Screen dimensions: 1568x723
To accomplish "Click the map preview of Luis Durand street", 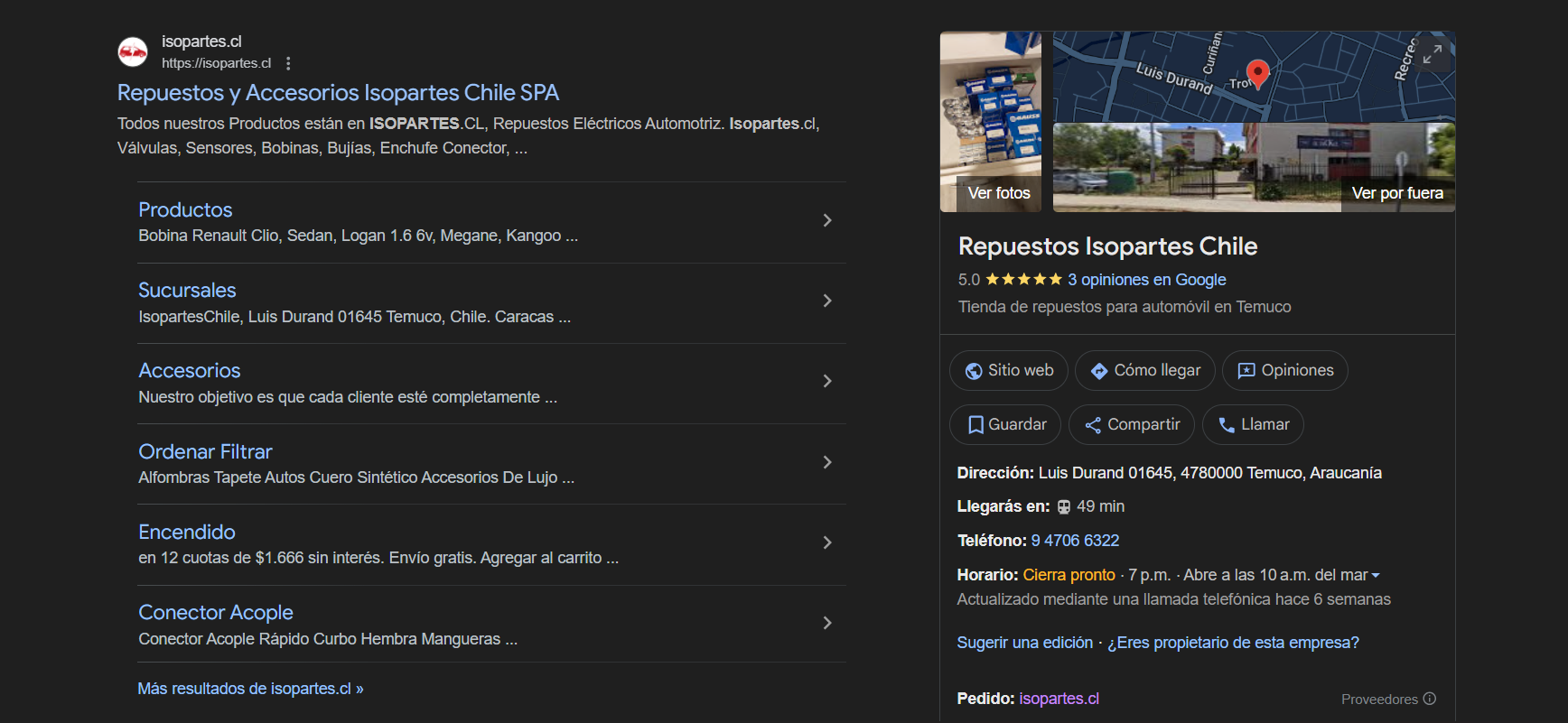I will point(1254,77).
